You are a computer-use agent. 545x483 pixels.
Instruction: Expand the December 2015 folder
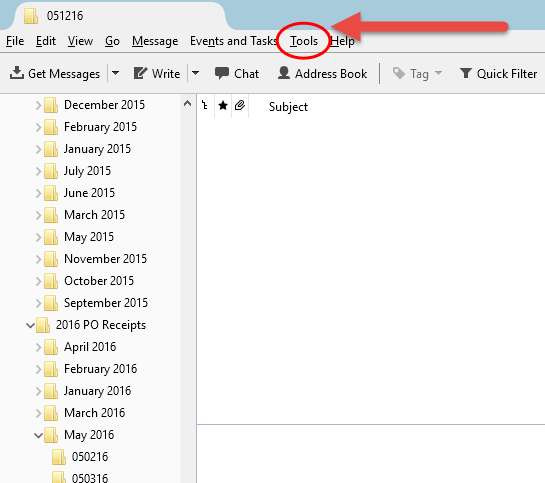pos(39,105)
